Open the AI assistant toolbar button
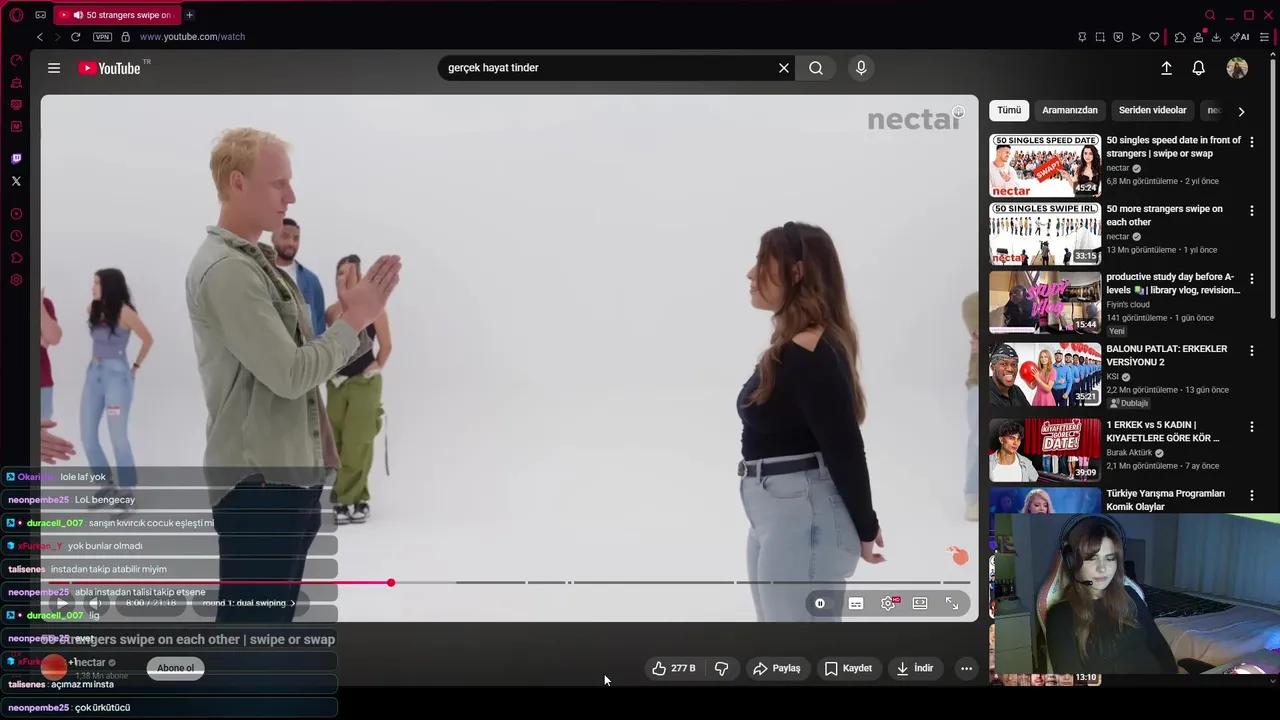 click(1240, 37)
